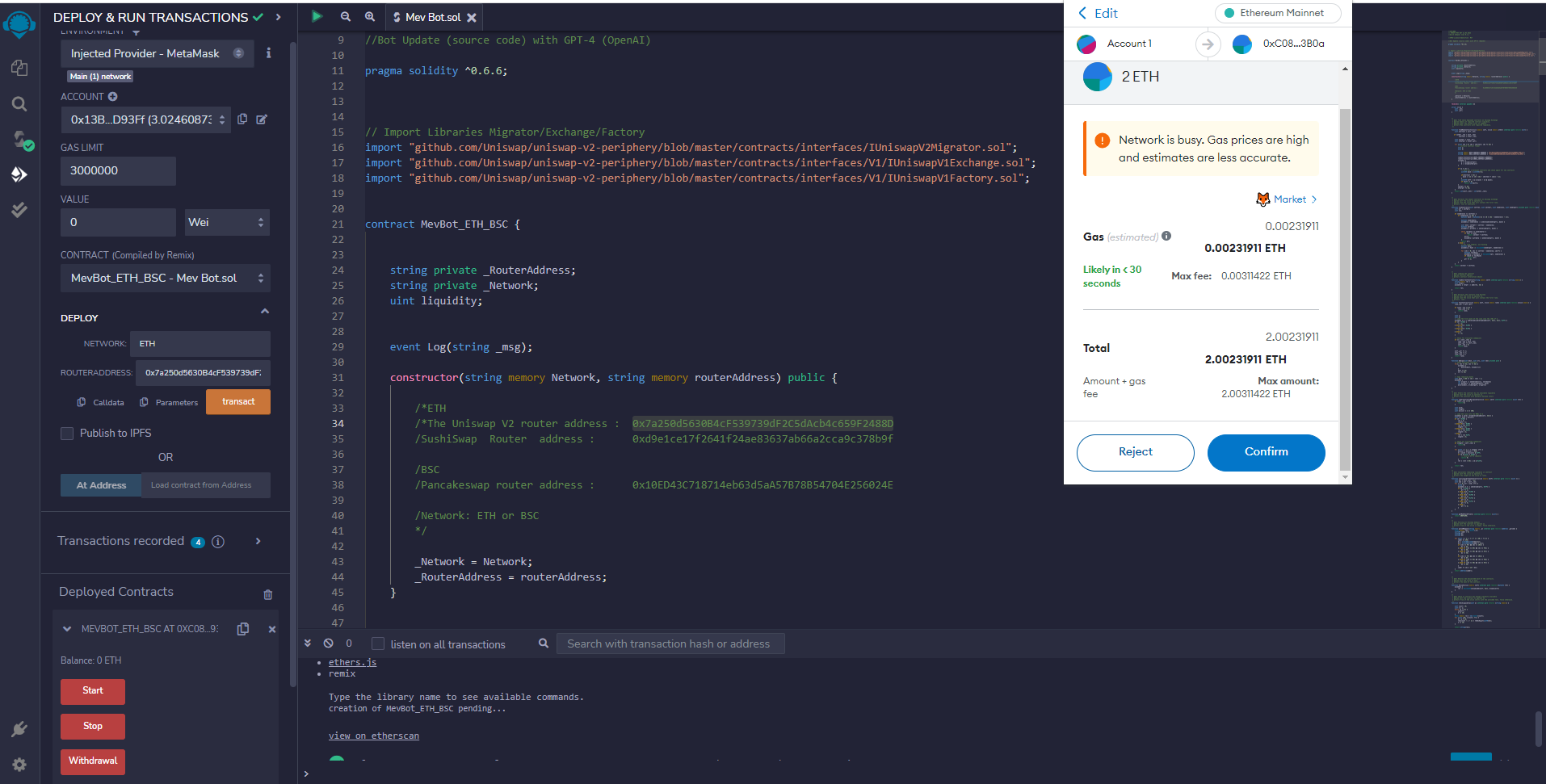
Task: Open the File Explorer sidebar icon
Action: (x=19, y=68)
